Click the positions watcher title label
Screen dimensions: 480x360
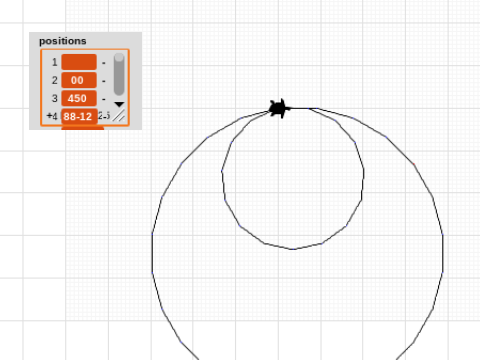click(63, 41)
